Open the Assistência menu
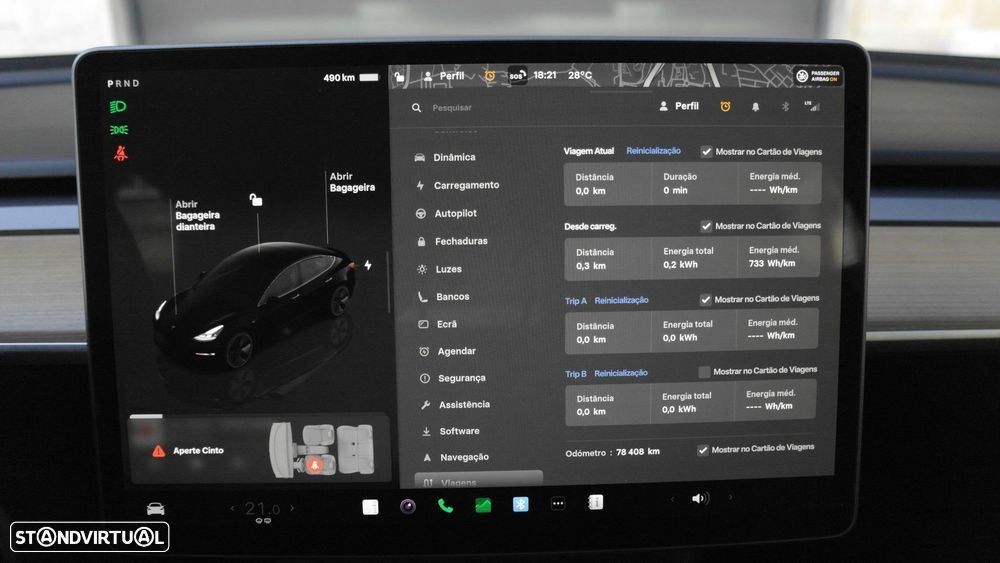This screenshot has width=1000, height=563. coord(455,404)
